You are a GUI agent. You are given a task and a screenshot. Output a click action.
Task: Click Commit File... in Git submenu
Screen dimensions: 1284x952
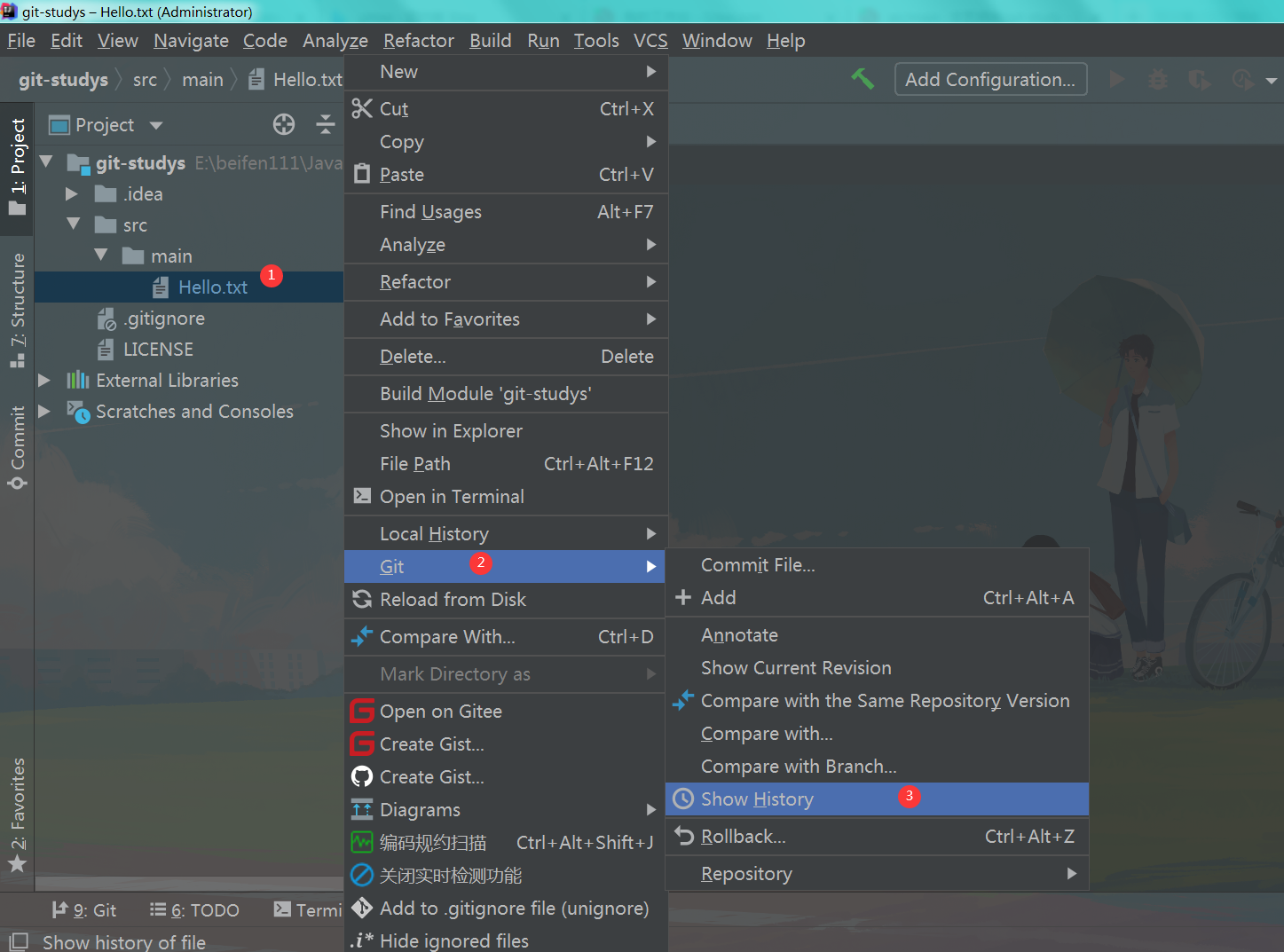click(877, 565)
